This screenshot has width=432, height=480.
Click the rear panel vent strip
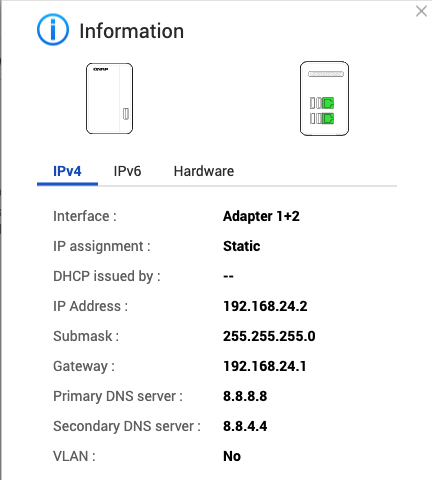point(326,74)
